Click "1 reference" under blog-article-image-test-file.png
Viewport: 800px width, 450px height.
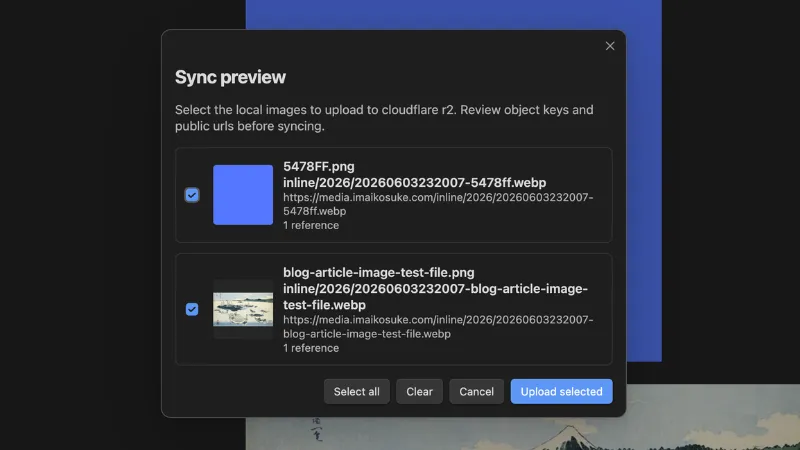311,348
